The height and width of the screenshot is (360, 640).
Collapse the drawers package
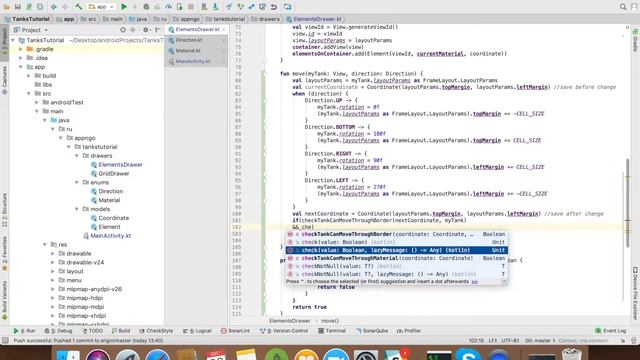point(77,156)
